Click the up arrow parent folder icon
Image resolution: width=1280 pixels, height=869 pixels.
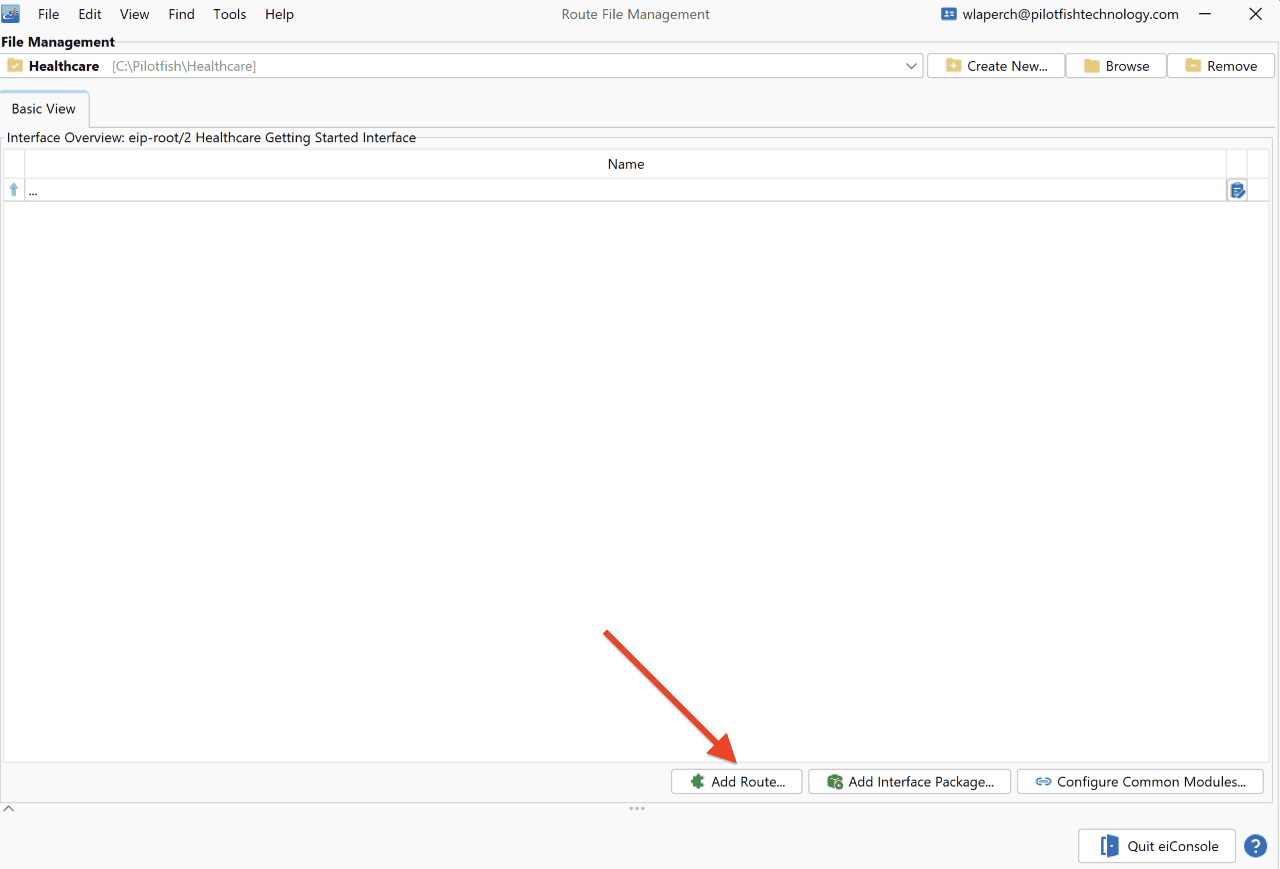14,190
